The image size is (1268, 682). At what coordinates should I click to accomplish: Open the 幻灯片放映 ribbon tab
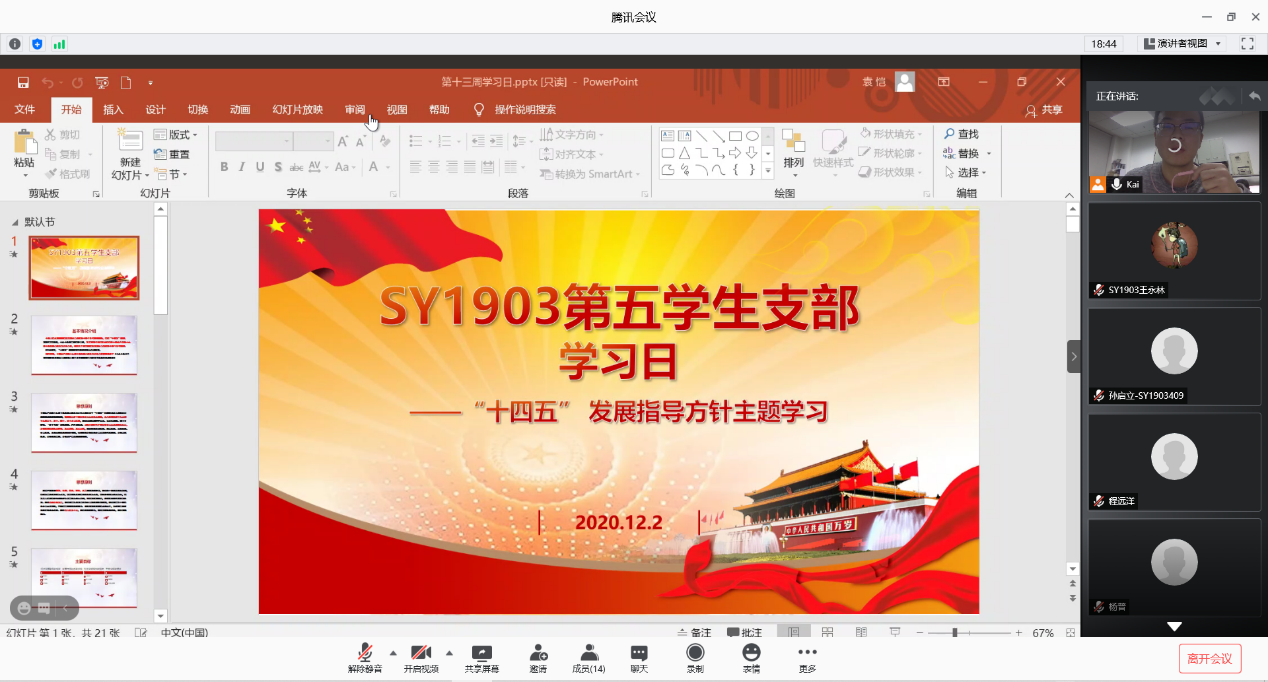pyautogui.click(x=297, y=110)
